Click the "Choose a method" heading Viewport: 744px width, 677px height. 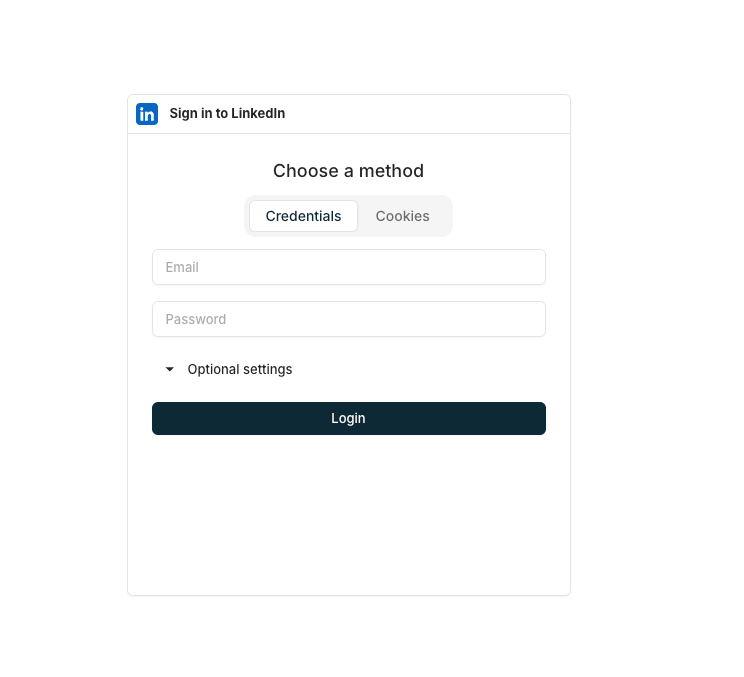click(x=348, y=171)
